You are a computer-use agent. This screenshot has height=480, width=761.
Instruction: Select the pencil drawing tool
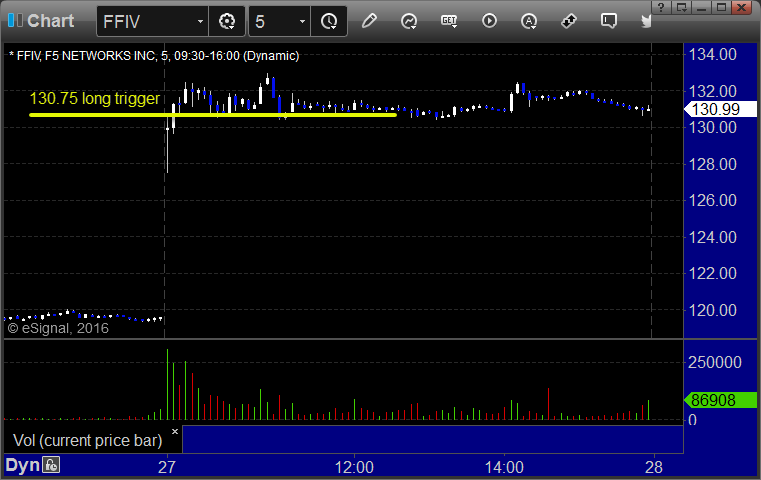point(369,21)
